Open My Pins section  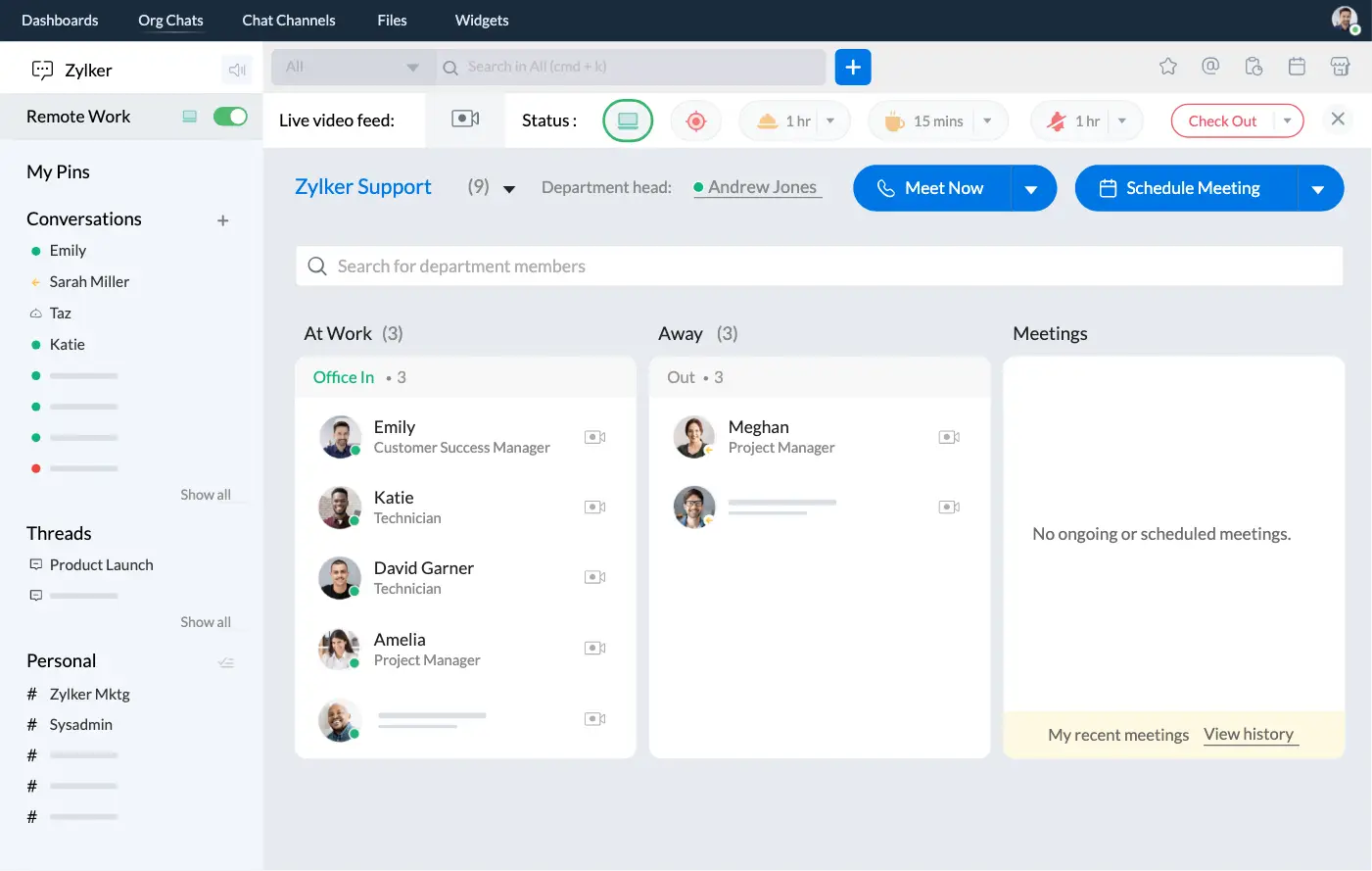(58, 171)
